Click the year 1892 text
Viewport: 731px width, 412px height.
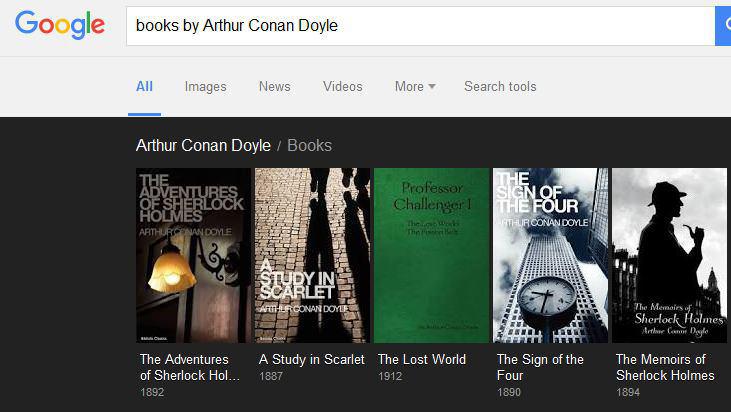[x=152, y=392]
